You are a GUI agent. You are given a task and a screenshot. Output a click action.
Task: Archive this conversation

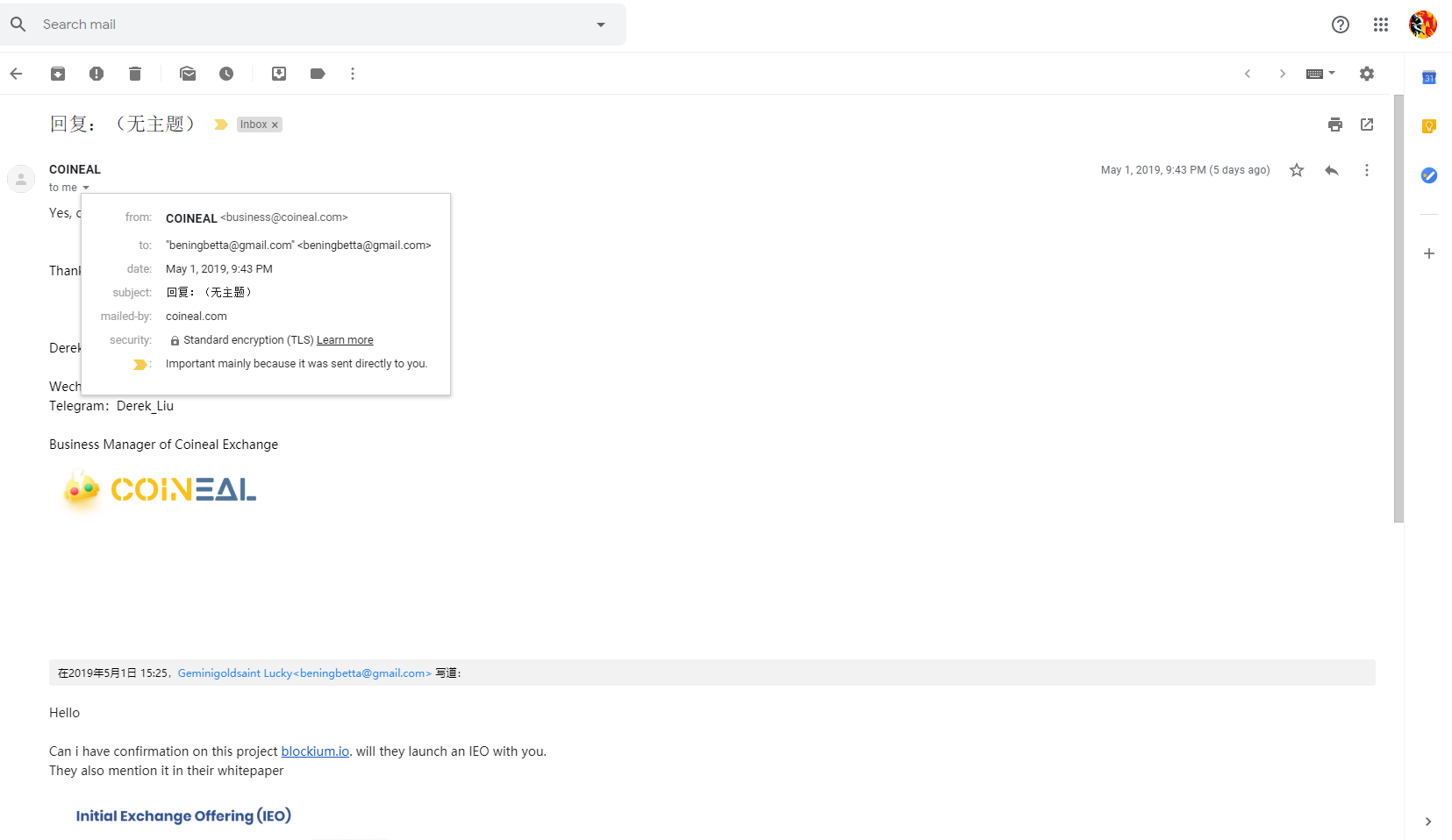[58, 74]
